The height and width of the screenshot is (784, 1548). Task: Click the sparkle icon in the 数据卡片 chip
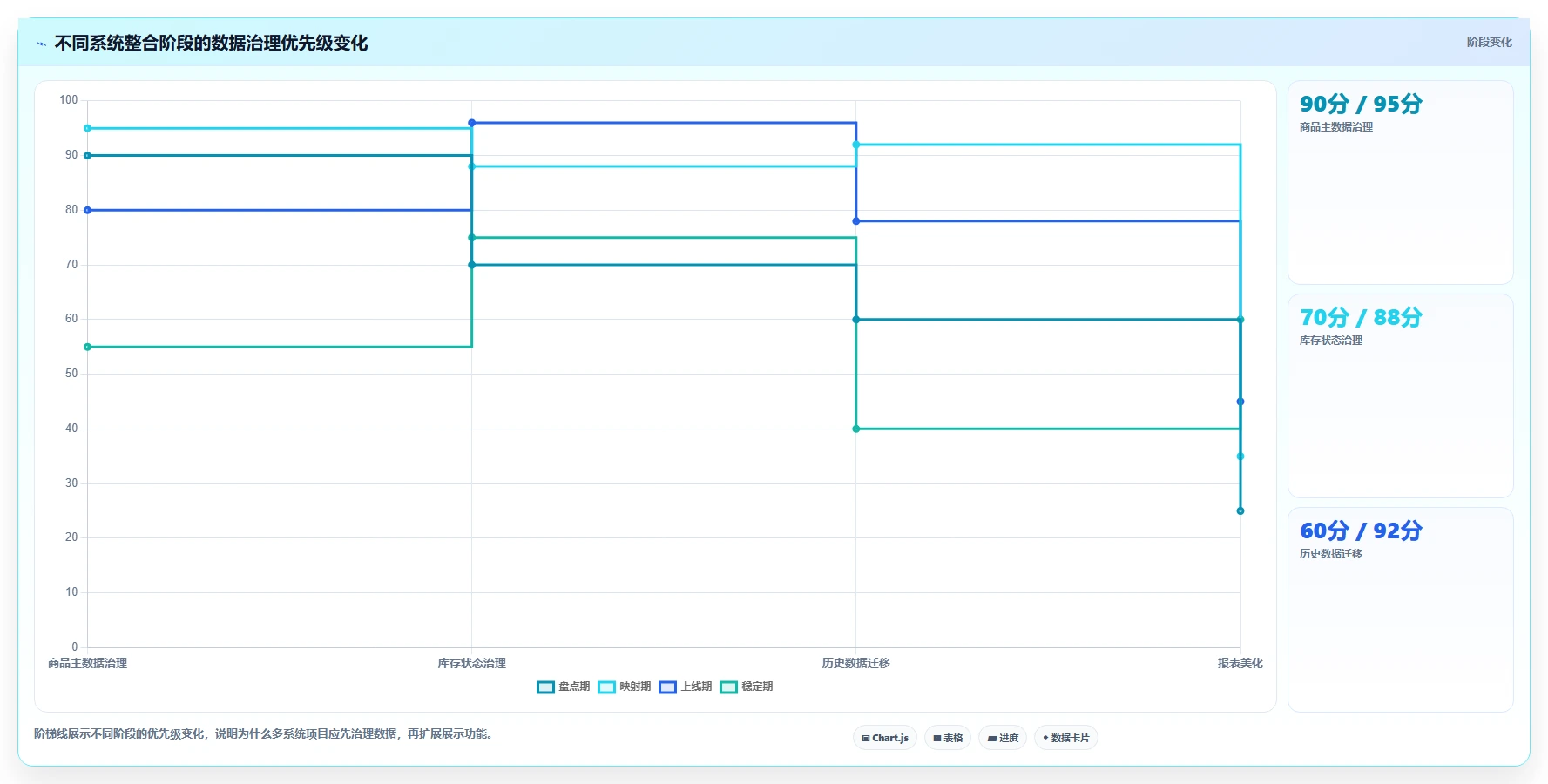click(1045, 738)
